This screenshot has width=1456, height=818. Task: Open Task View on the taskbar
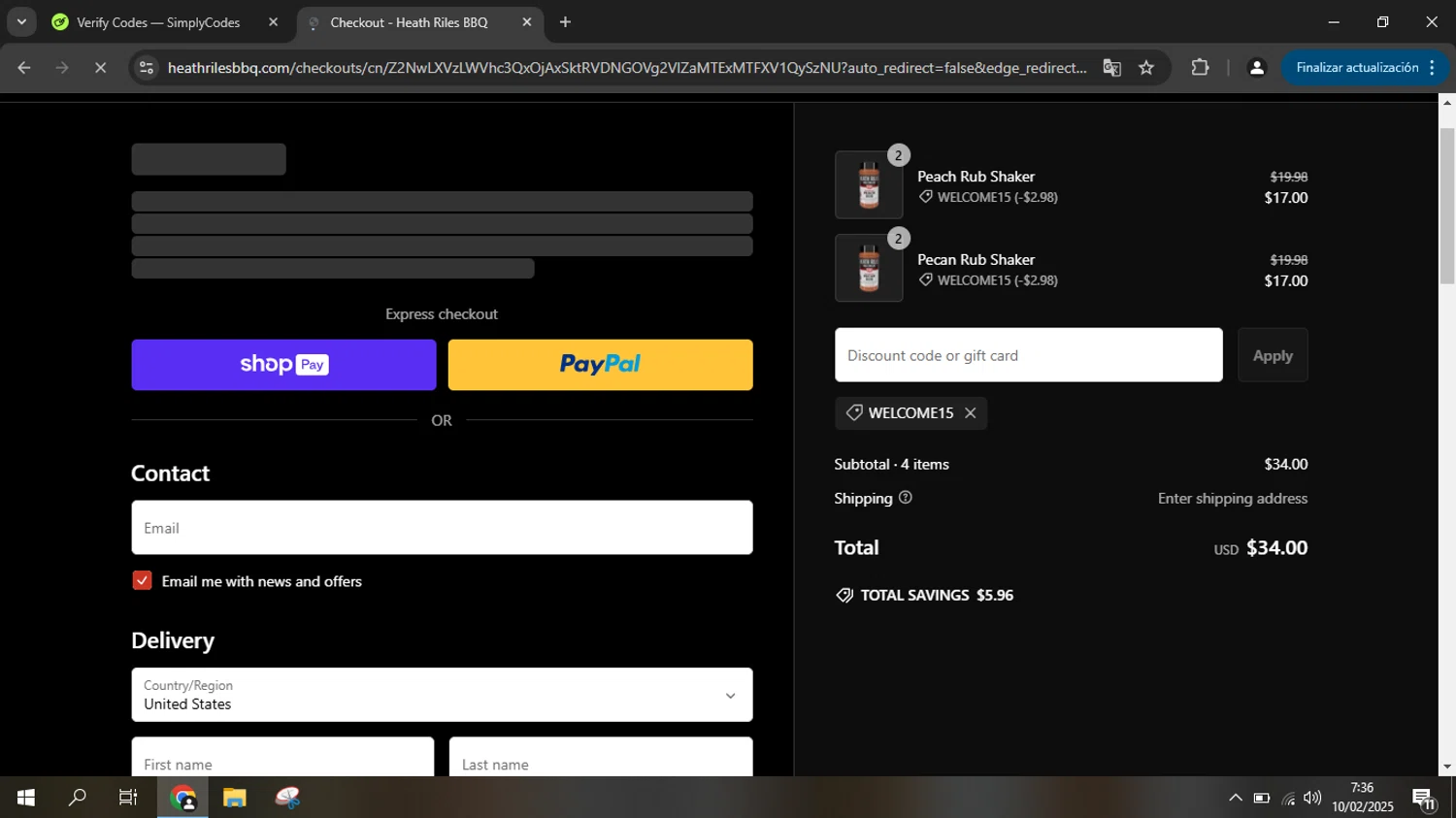[x=128, y=798]
